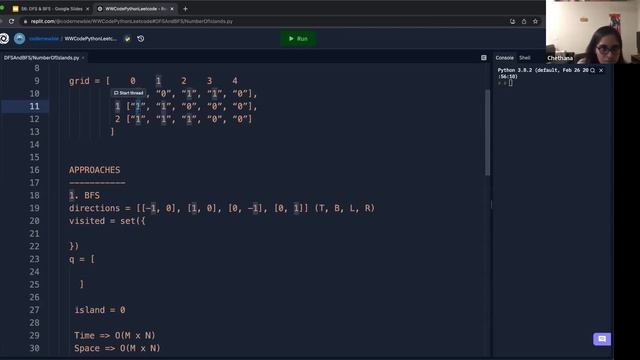
Task: Clear the console with X icon
Action: click(x=601, y=70)
